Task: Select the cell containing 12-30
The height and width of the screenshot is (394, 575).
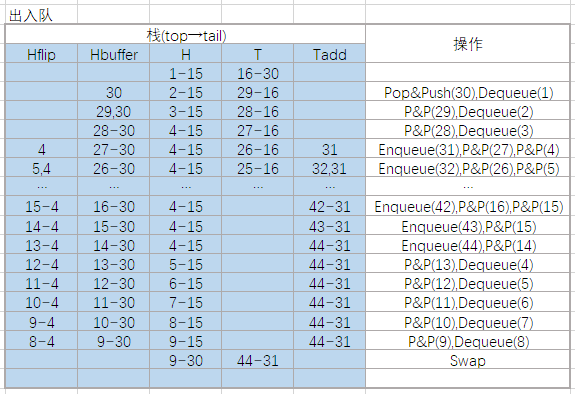Action: pyautogui.click(x=114, y=283)
